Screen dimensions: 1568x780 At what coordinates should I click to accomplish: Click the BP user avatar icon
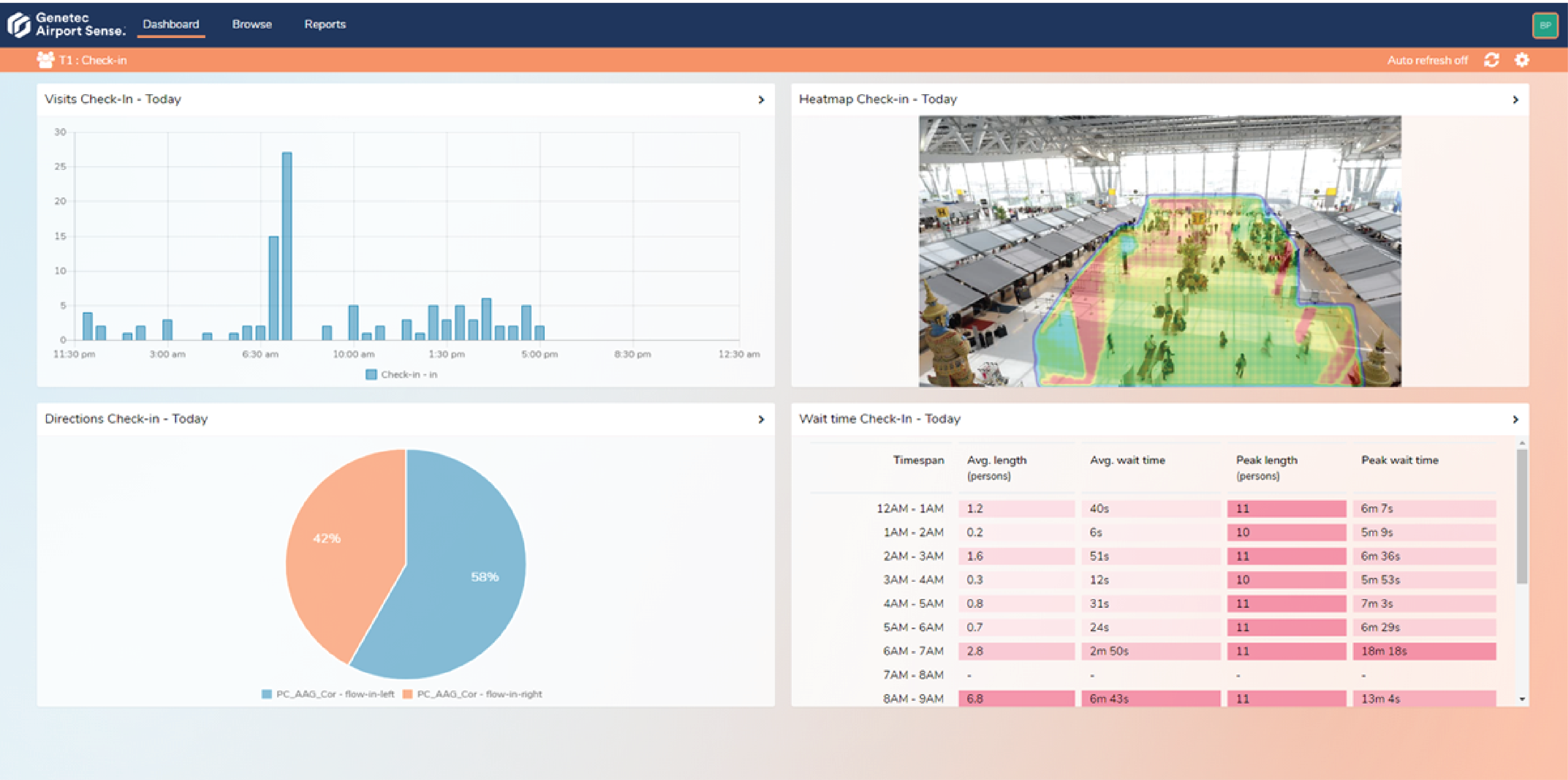coord(1545,26)
